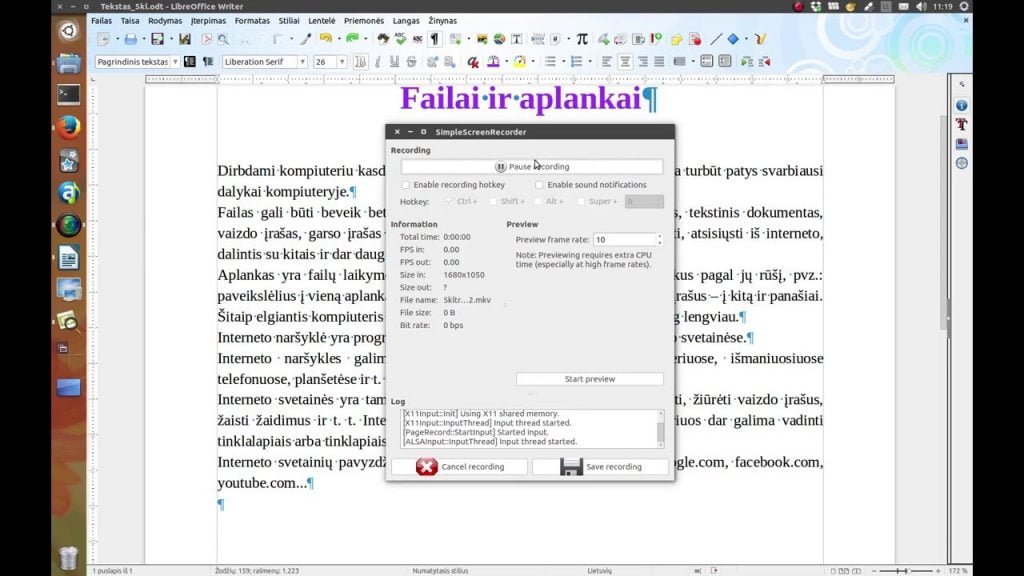Justify paragraph alignment icon

(660, 61)
